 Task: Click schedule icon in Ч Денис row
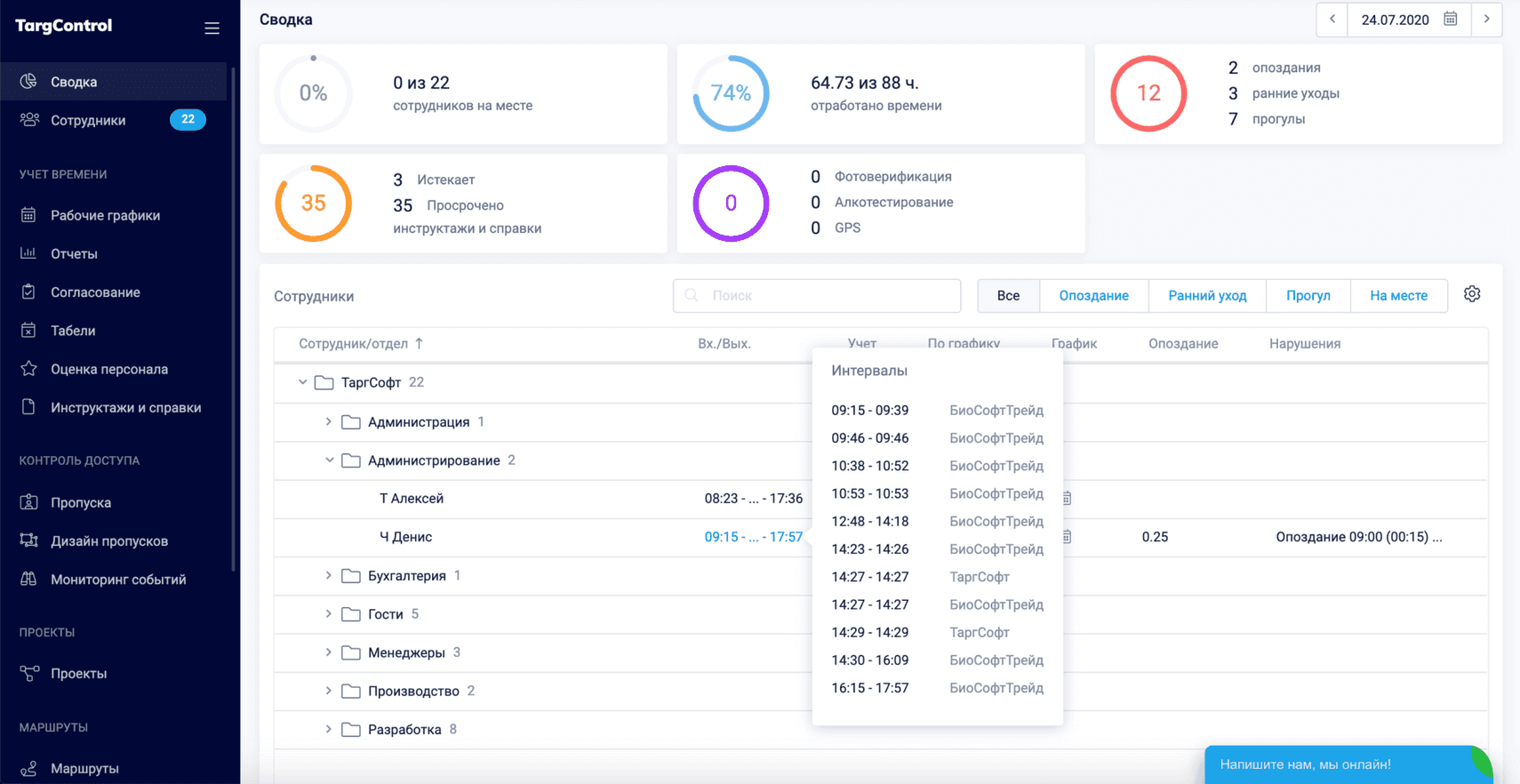(x=1068, y=537)
